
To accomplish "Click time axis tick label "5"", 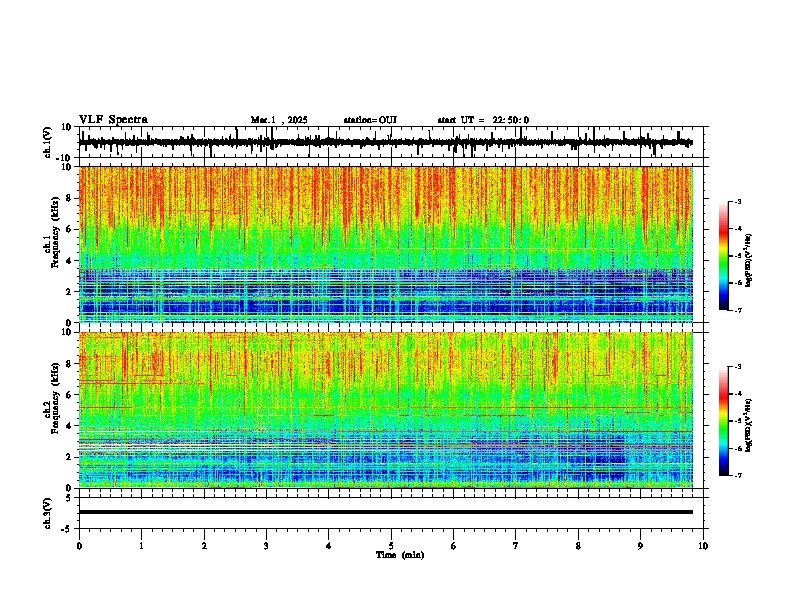I will 391,546.
